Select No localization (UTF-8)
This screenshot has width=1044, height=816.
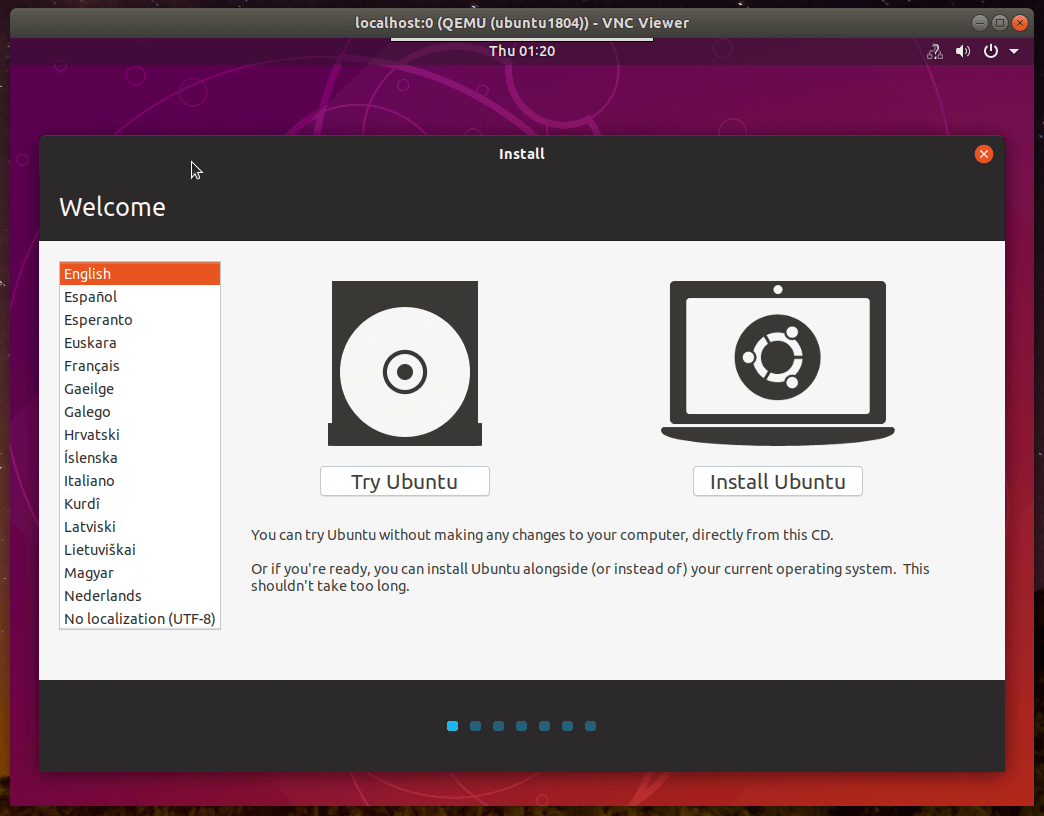pos(139,618)
